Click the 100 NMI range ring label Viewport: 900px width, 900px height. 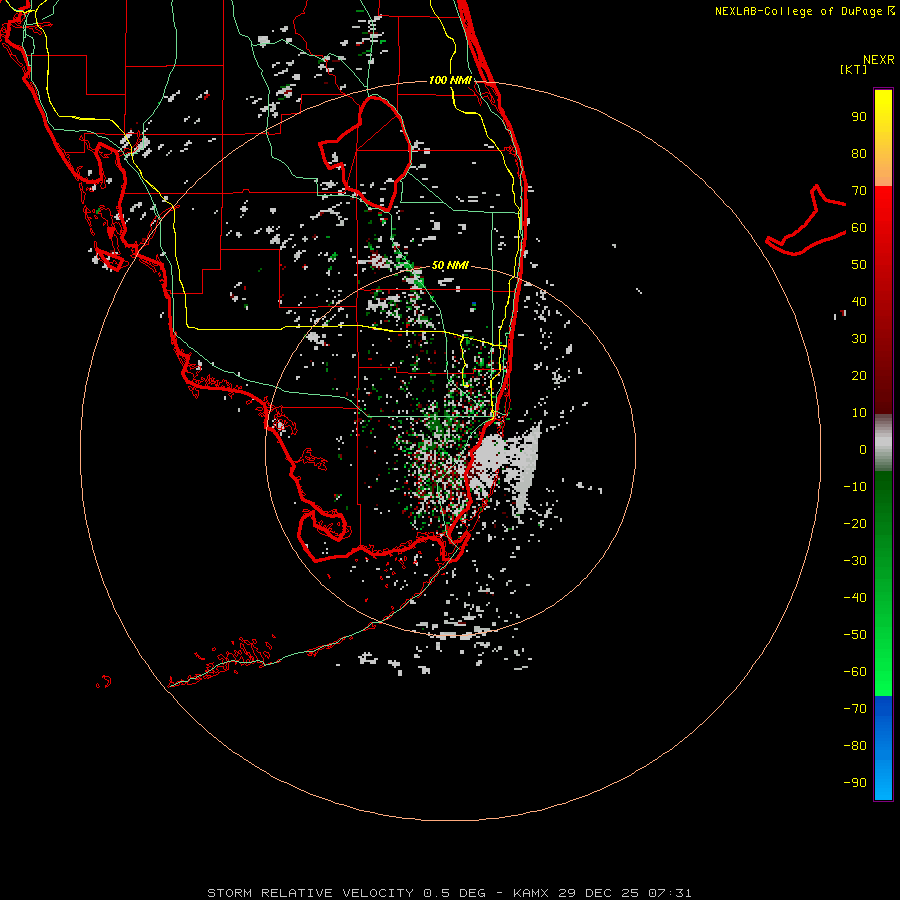(x=449, y=80)
